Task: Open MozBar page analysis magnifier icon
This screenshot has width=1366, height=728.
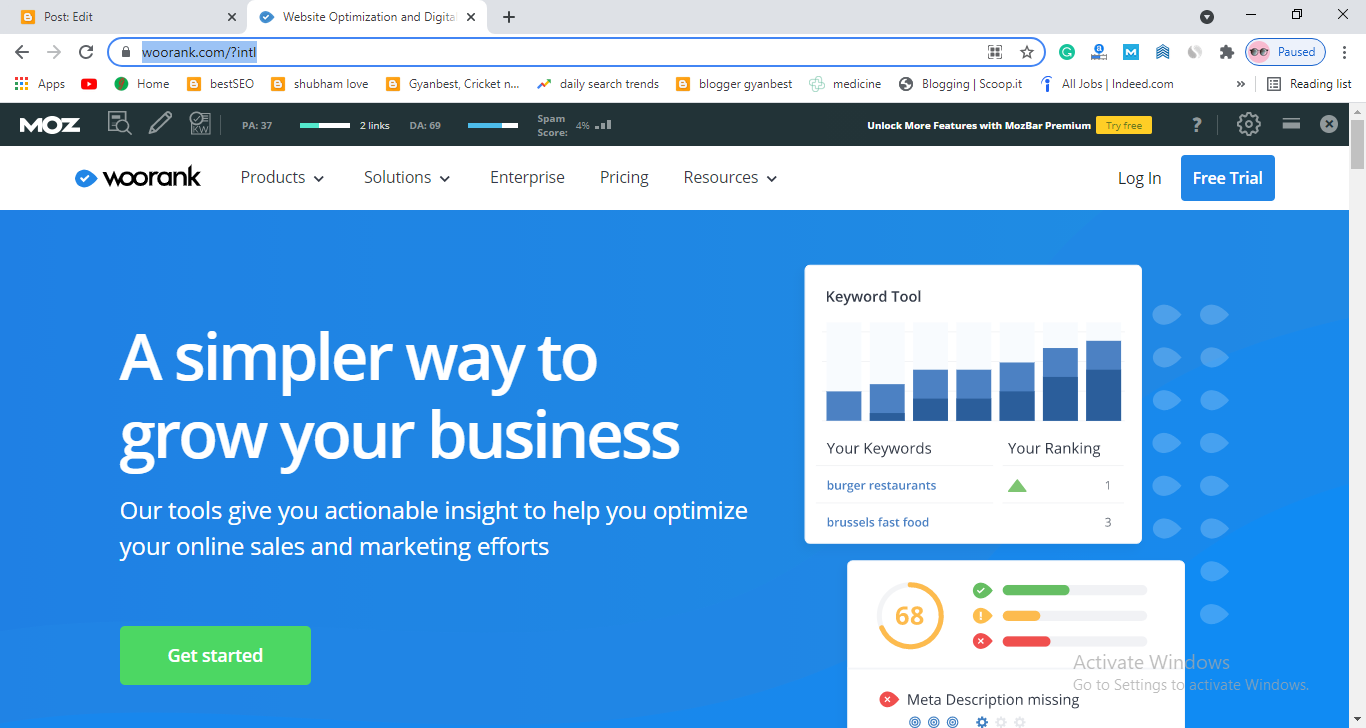Action: click(120, 124)
